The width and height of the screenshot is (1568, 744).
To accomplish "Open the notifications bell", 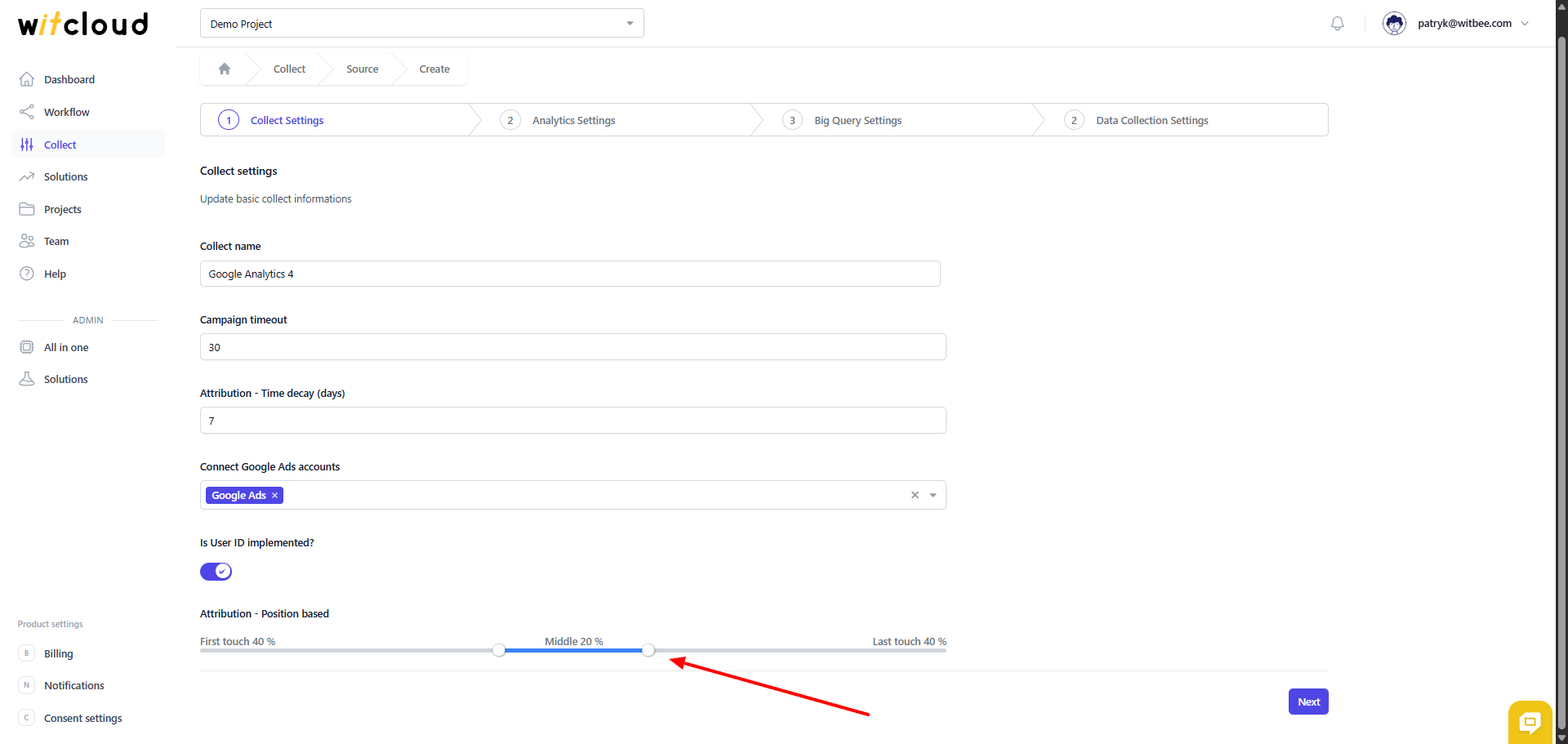I will point(1337,24).
